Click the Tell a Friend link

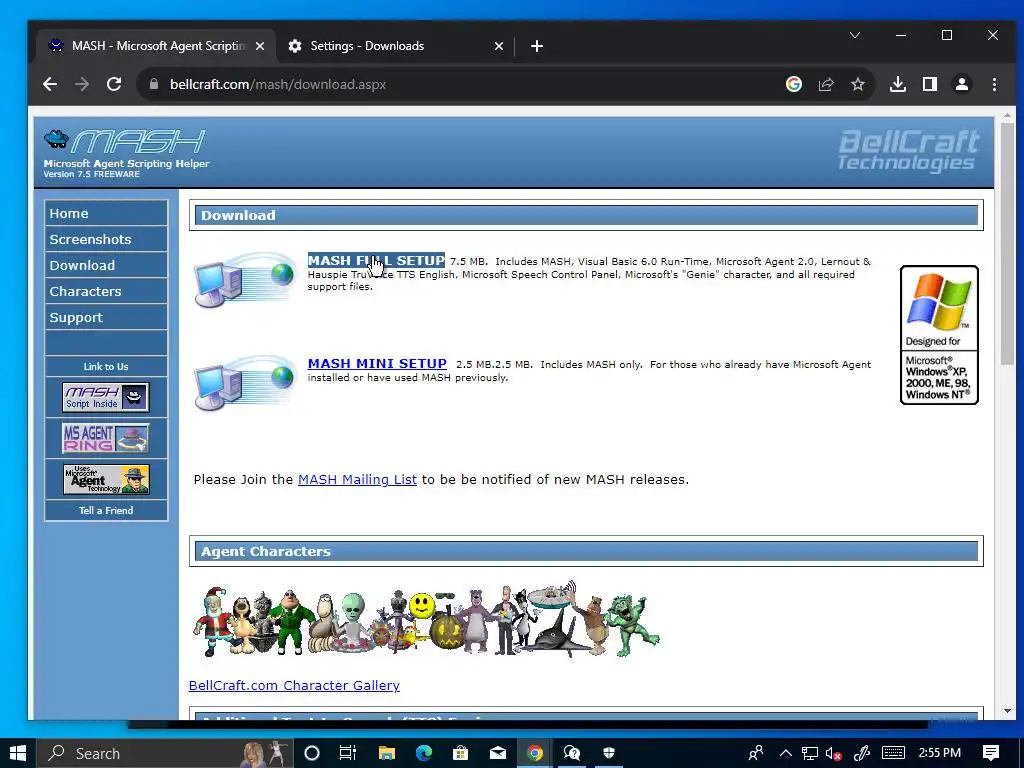(x=106, y=511)
